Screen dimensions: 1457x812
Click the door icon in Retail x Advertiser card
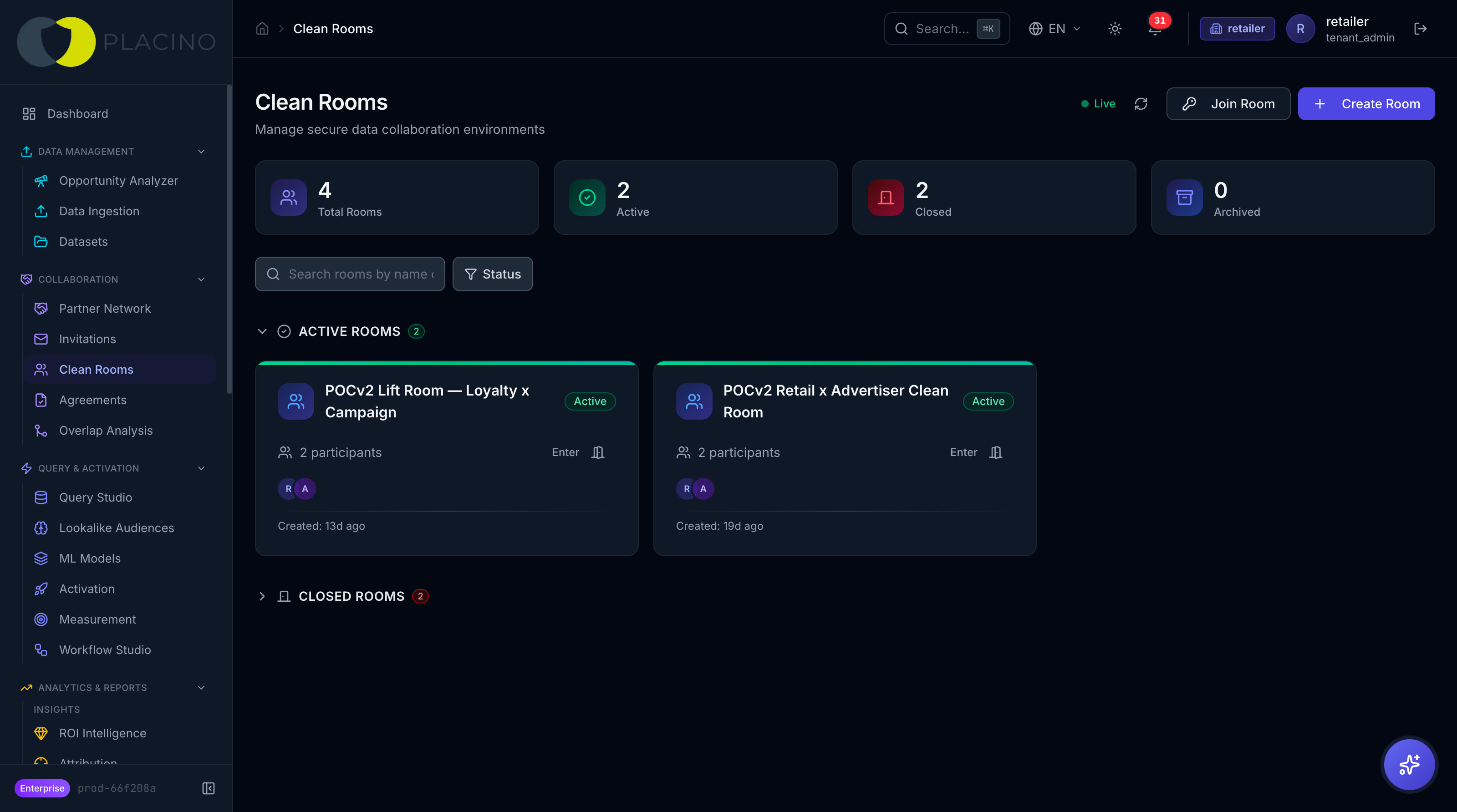click(x=996, y=452)
